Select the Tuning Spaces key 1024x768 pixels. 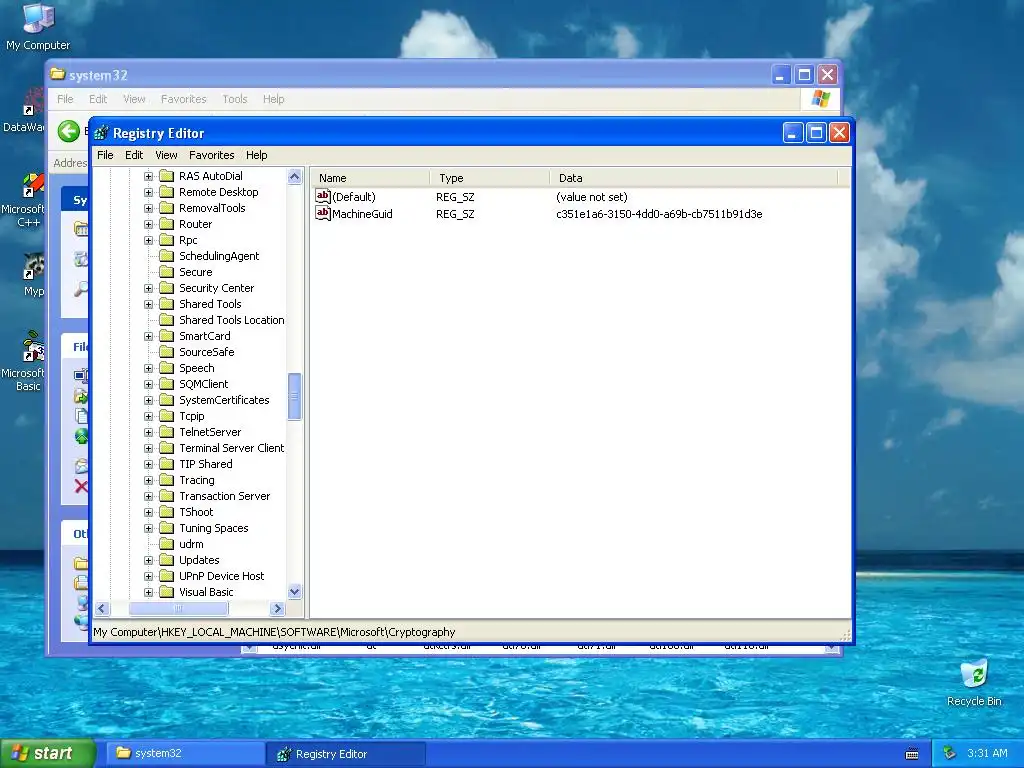[214, 528]
